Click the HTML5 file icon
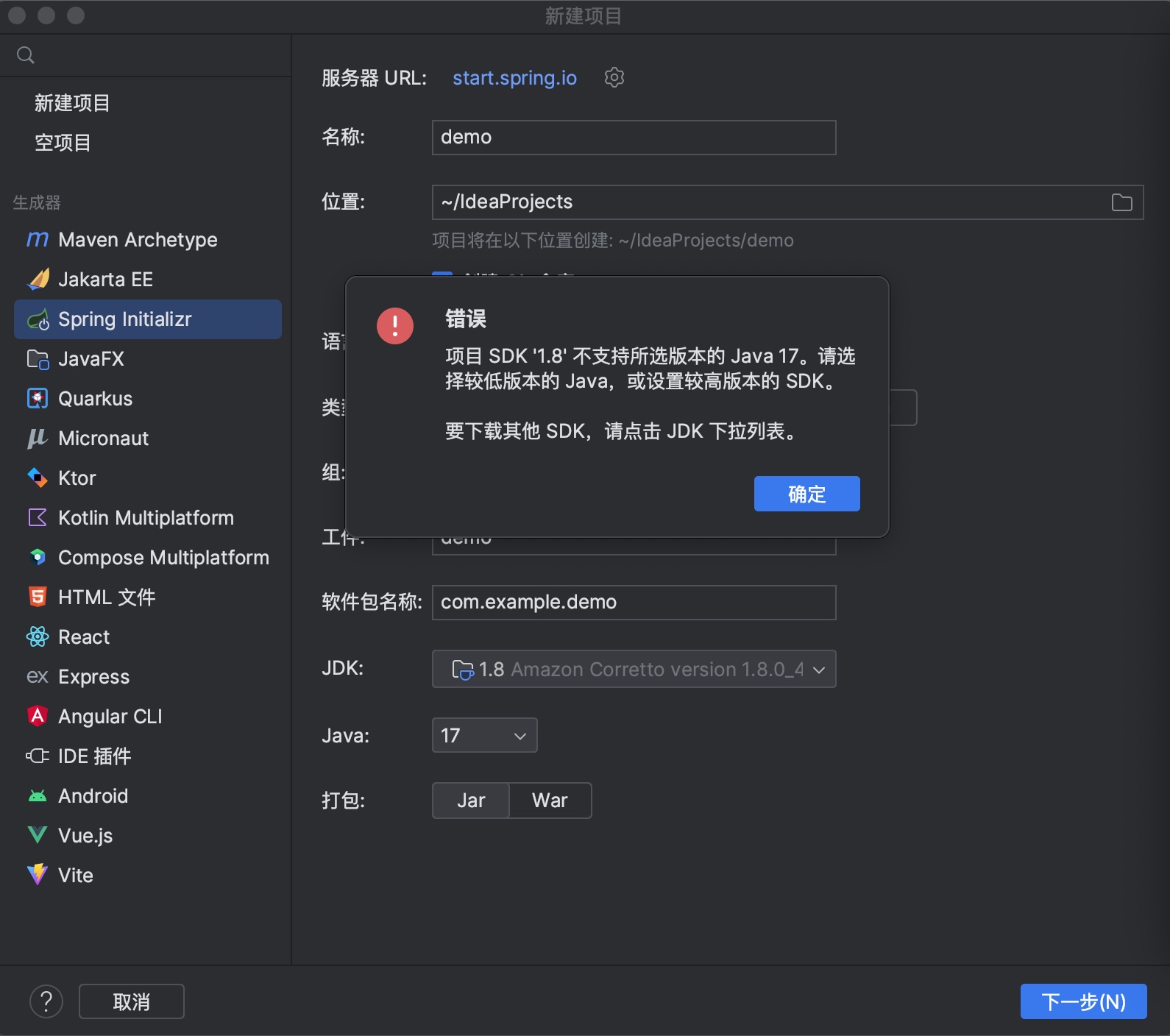 tap(38, 597)
